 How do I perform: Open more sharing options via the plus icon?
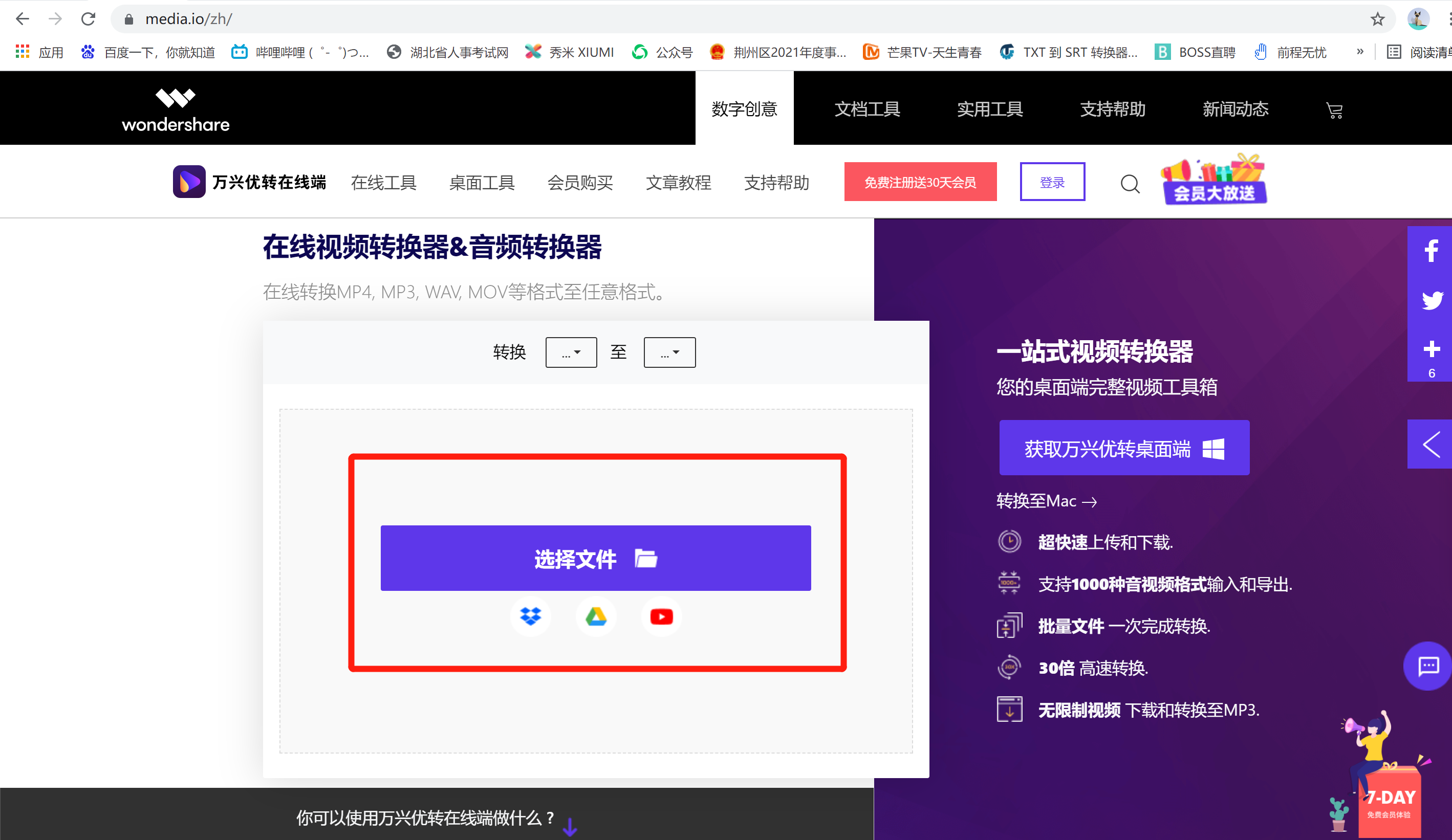pos(1431,349)
